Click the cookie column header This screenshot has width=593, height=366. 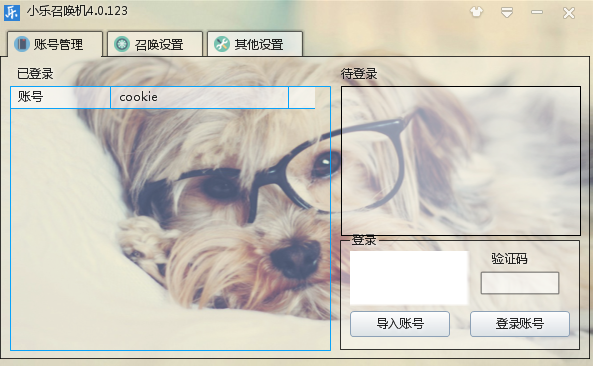coord(199,98)
